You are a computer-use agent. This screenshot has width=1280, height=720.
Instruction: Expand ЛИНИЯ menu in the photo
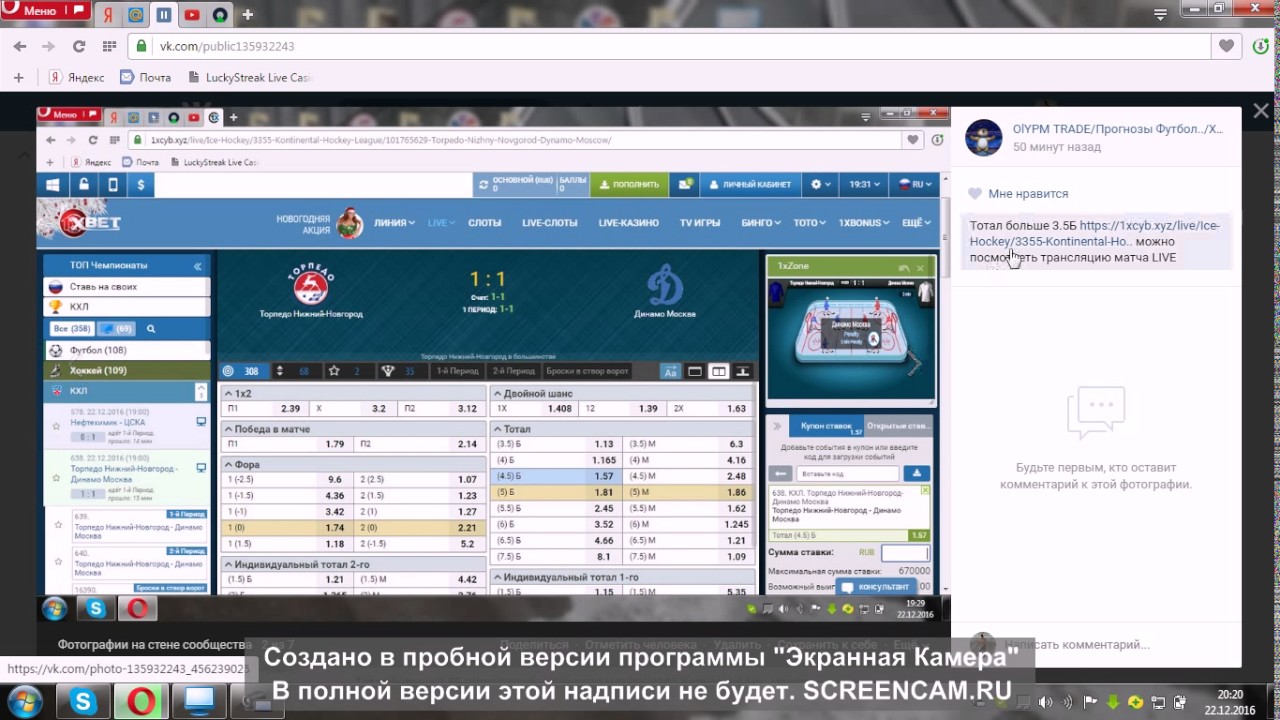(394, 223)
